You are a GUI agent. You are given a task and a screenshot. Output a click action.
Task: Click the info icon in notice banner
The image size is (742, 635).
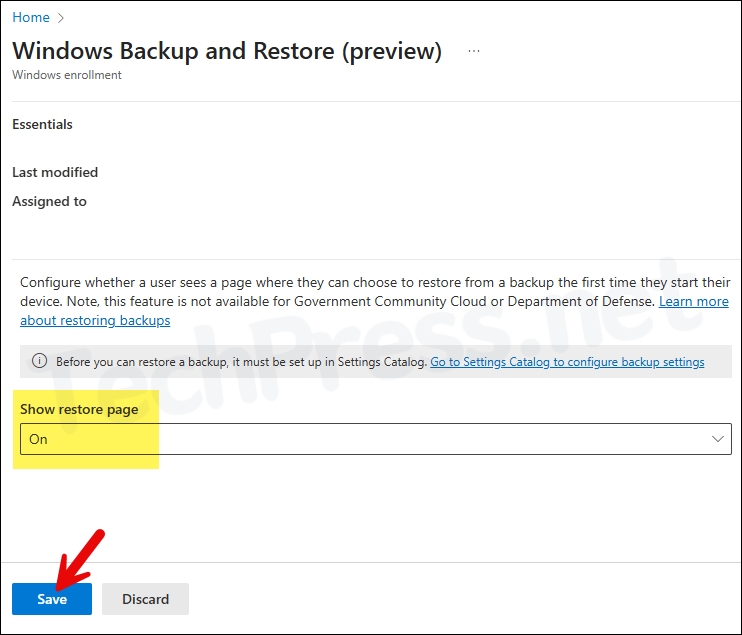pyautogui.click(x=39, y=361)
